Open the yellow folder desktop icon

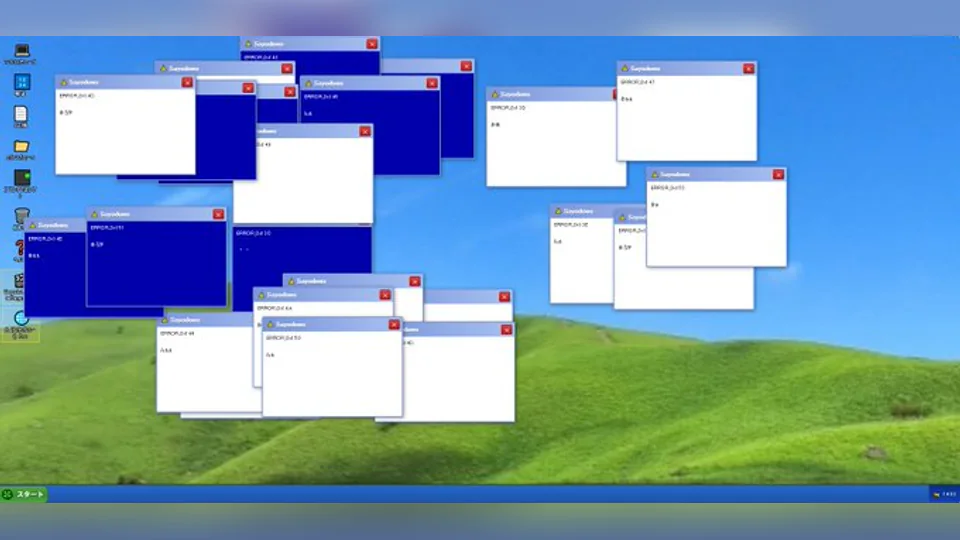(x=21, y=146)
